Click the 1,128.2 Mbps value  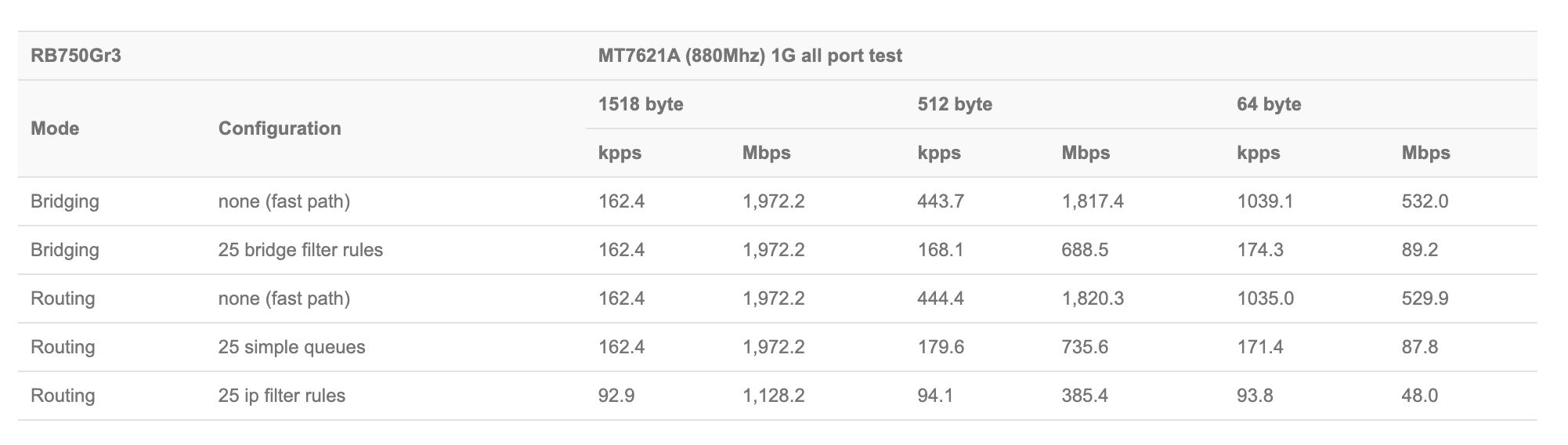(773, 396)
